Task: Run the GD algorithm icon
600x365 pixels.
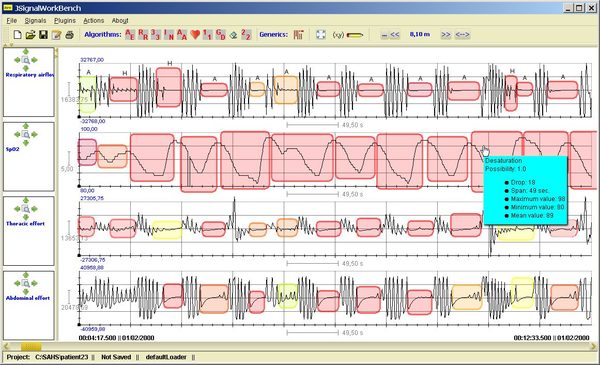Action: [x=221, y=34]
